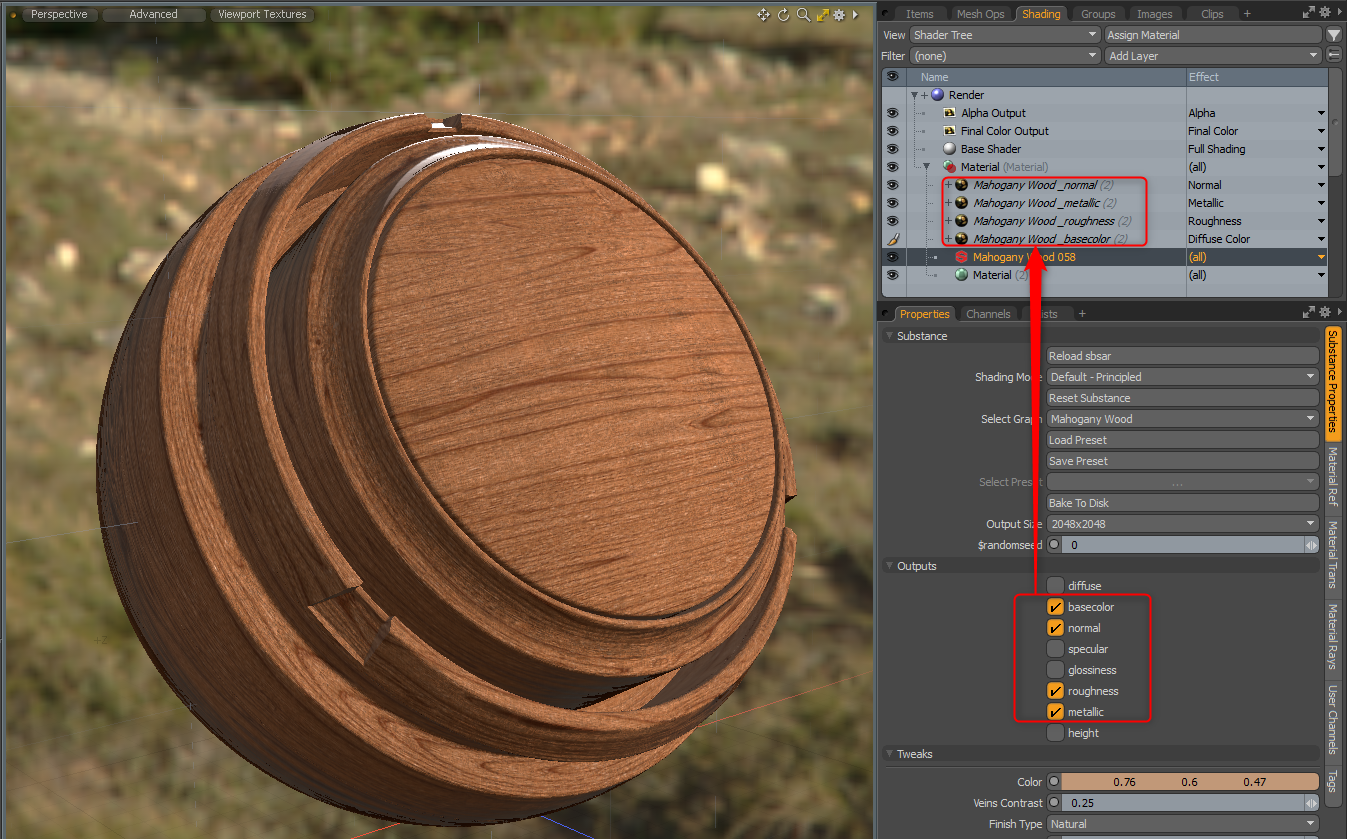Click the viewport maximize arrows icon

pyautogui.click(x=822, y=15)
